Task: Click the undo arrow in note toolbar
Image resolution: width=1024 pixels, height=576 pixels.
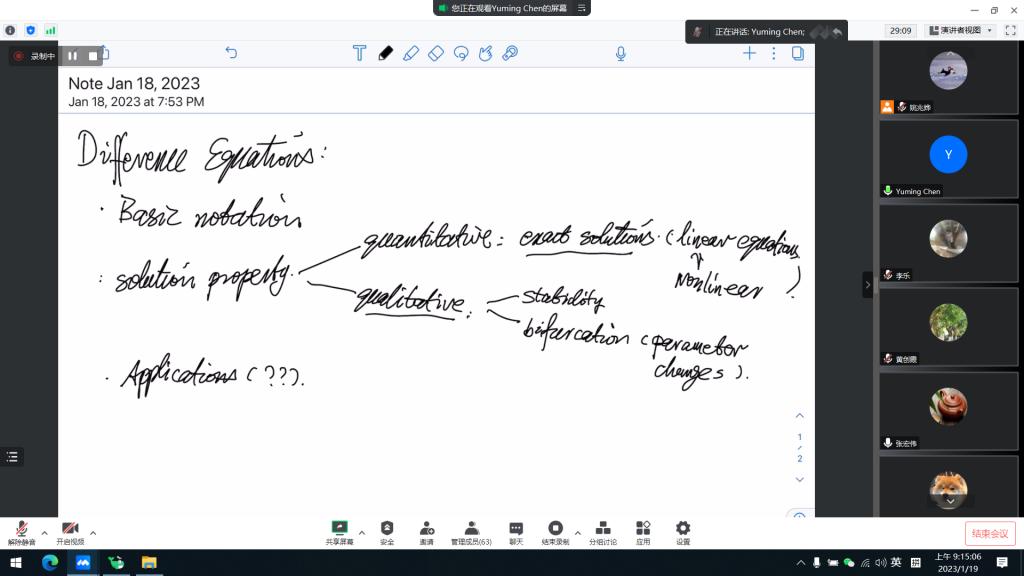Action: tap(231, 53)
